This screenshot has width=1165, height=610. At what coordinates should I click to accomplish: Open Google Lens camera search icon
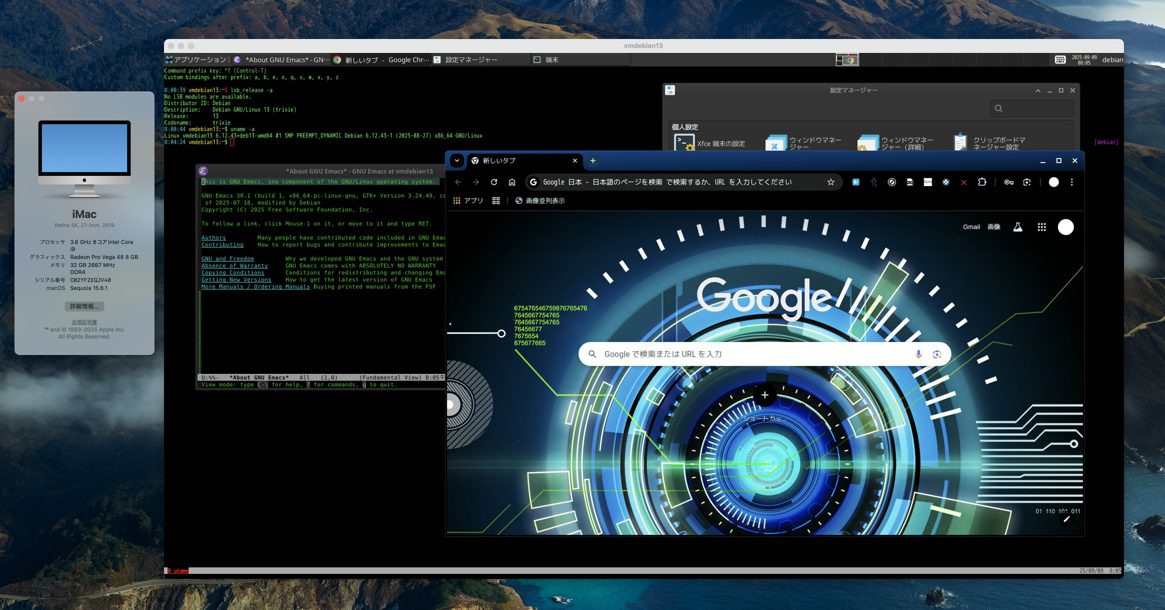click(x=937, y=354)
